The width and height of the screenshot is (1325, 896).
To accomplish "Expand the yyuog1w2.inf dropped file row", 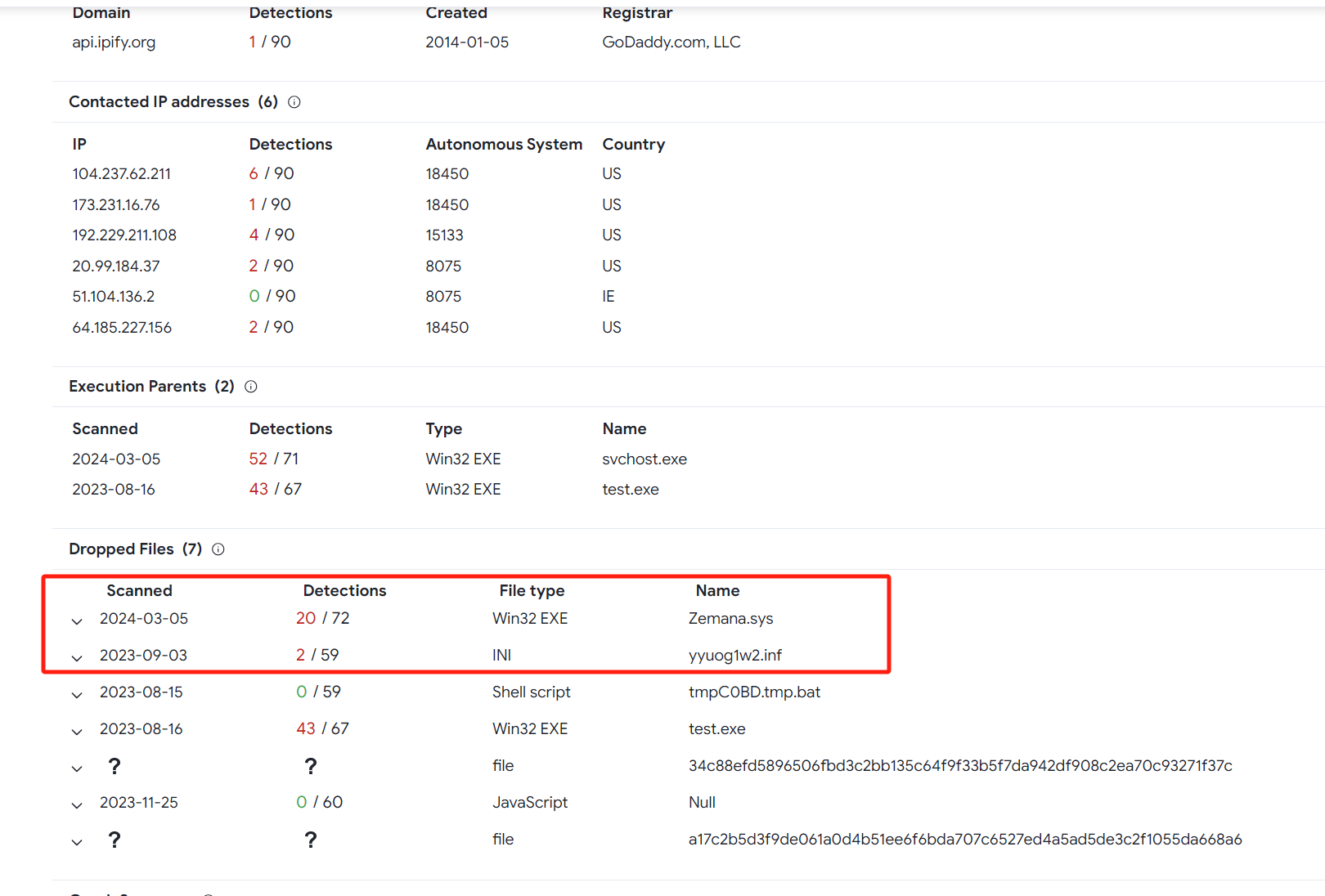I will [77, 658].
